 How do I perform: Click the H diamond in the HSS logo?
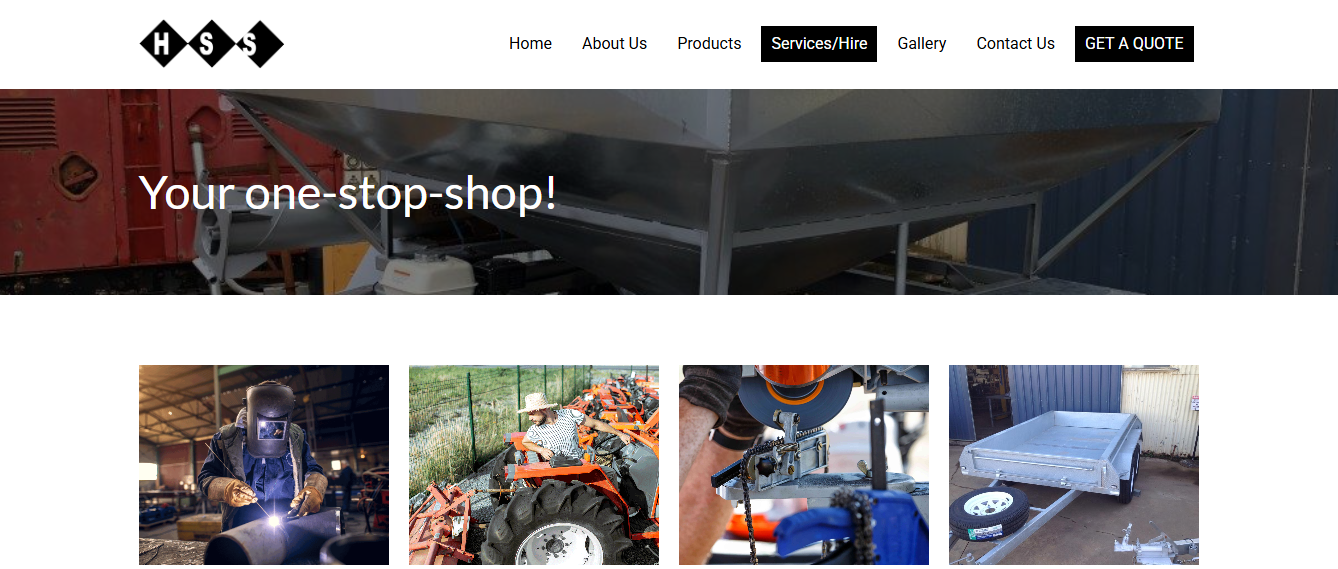pyautogui.click(x=163, y=44)
